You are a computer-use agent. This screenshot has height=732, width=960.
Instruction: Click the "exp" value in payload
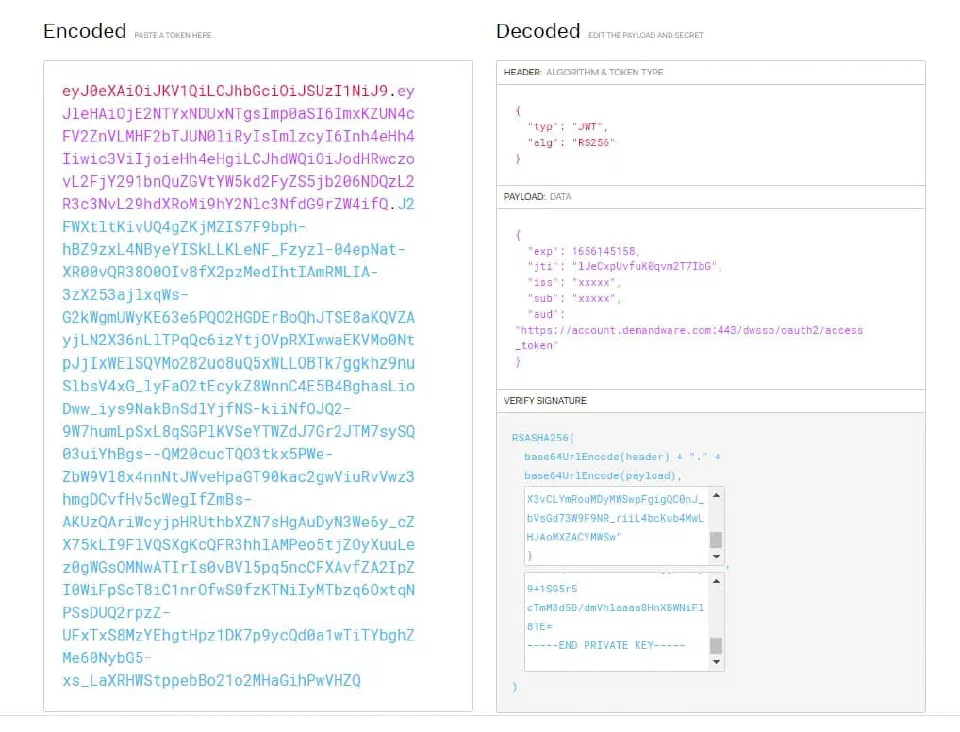(x=603, y=251)
